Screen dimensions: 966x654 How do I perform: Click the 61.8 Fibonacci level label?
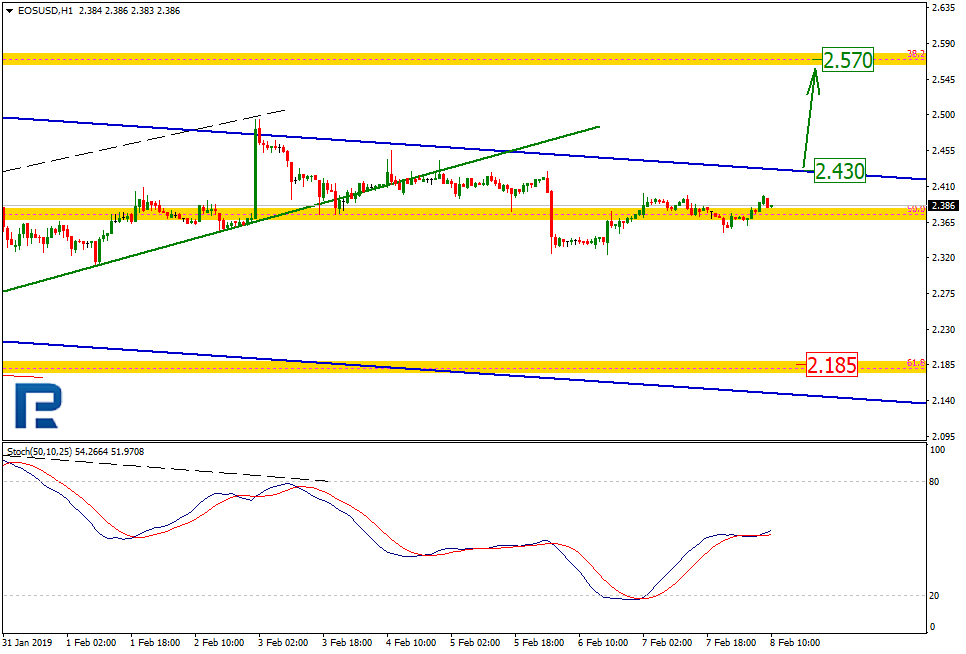pyautogui.click(x=914, y=363)
